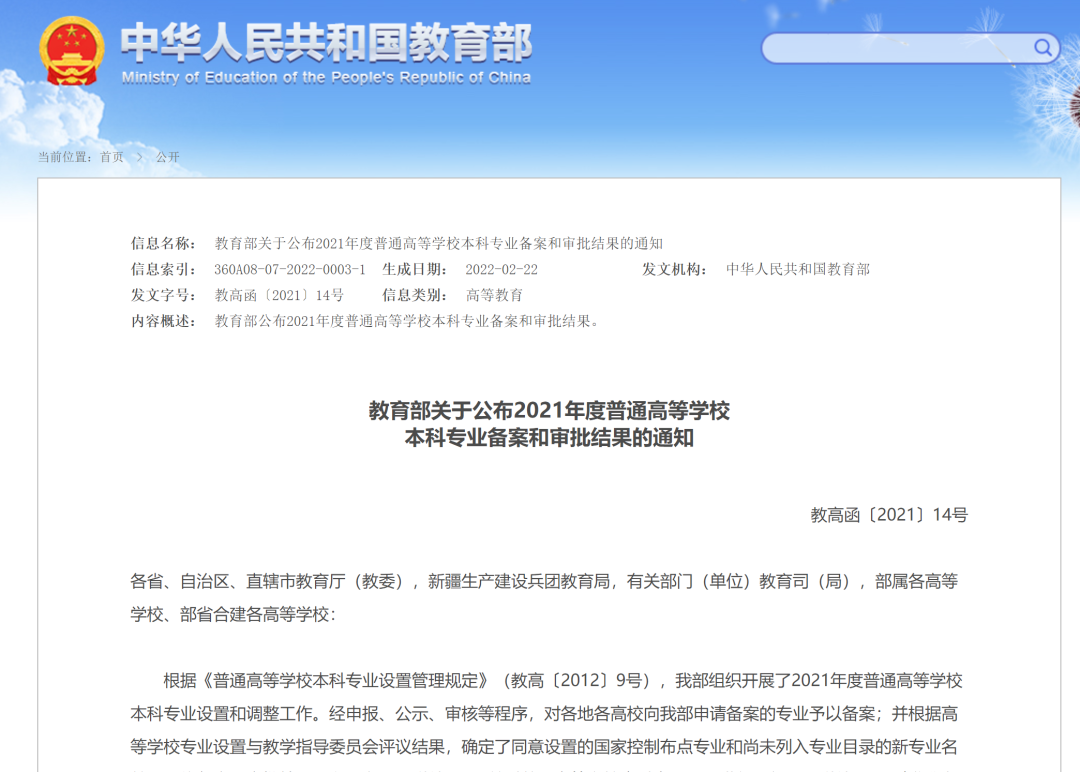Click 教高函〔2021〕14号 beside 发文字号
This screenshot has height=772, width=1080.
(x=279, y=295)
